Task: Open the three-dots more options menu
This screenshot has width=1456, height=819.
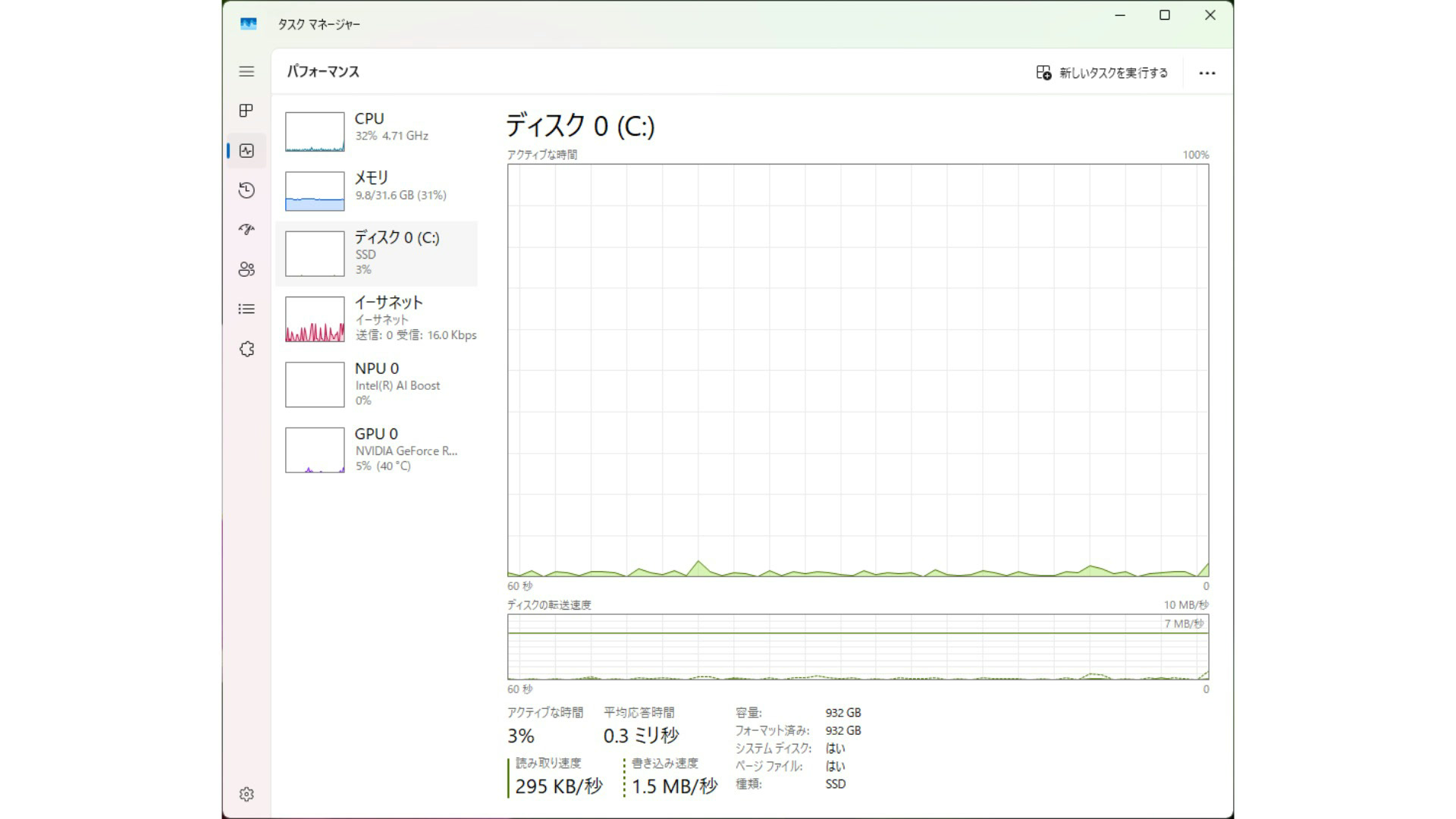Action: pyautogui.click(x=1207, y=73)
